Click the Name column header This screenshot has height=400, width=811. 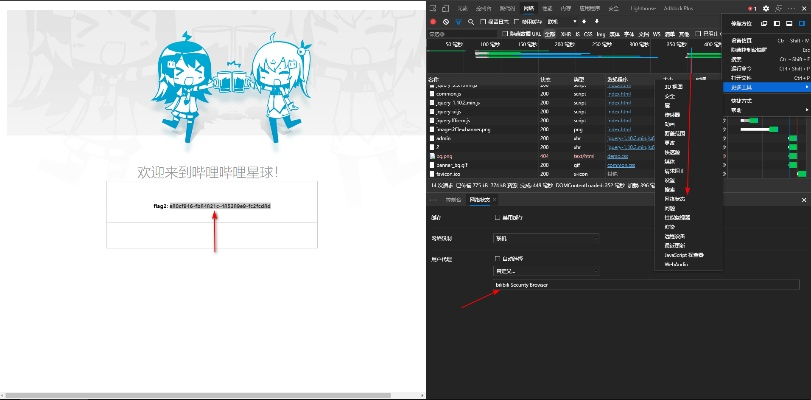click(483, 79)
